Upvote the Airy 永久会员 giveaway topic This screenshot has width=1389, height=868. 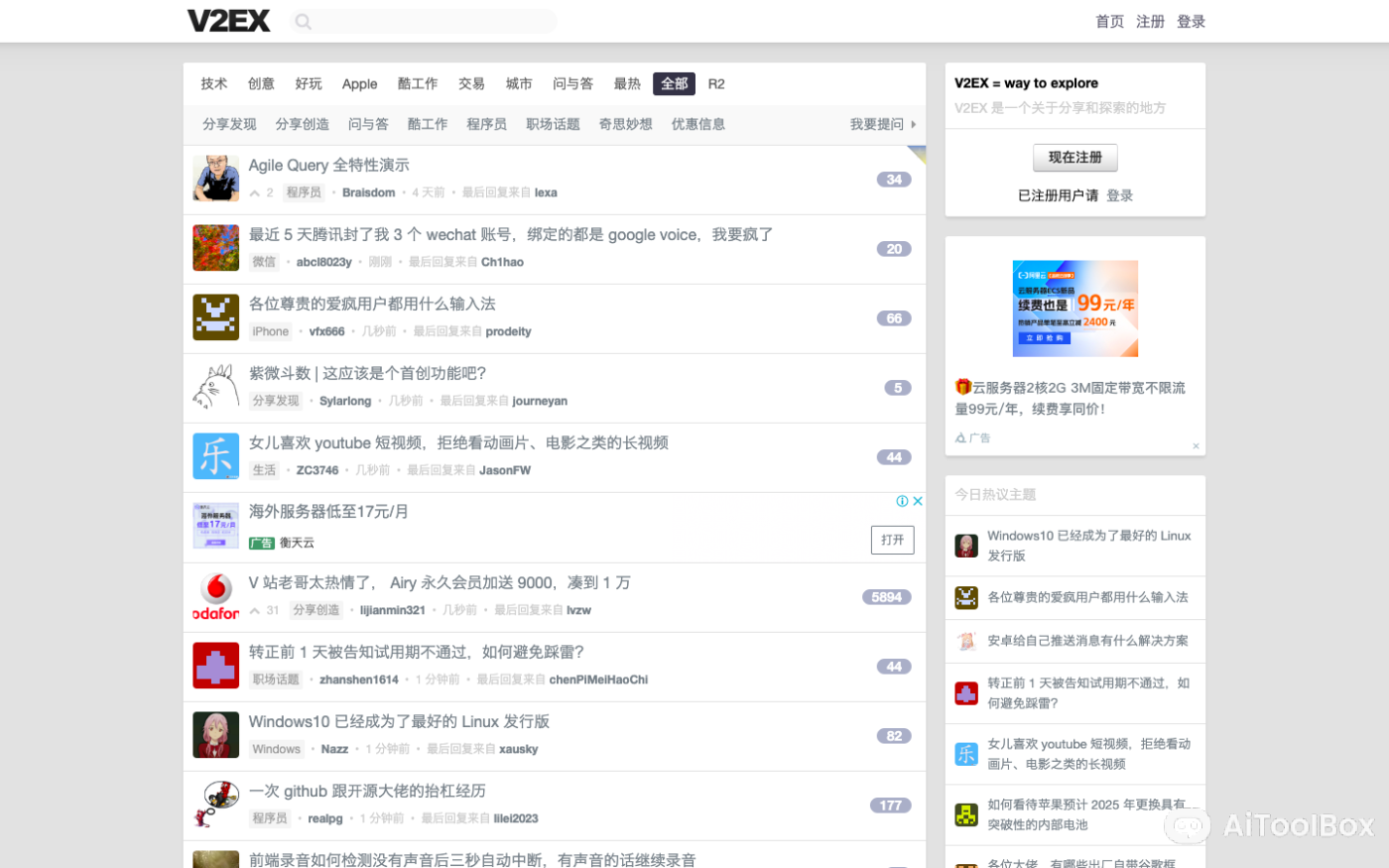(x=257, y=610)
